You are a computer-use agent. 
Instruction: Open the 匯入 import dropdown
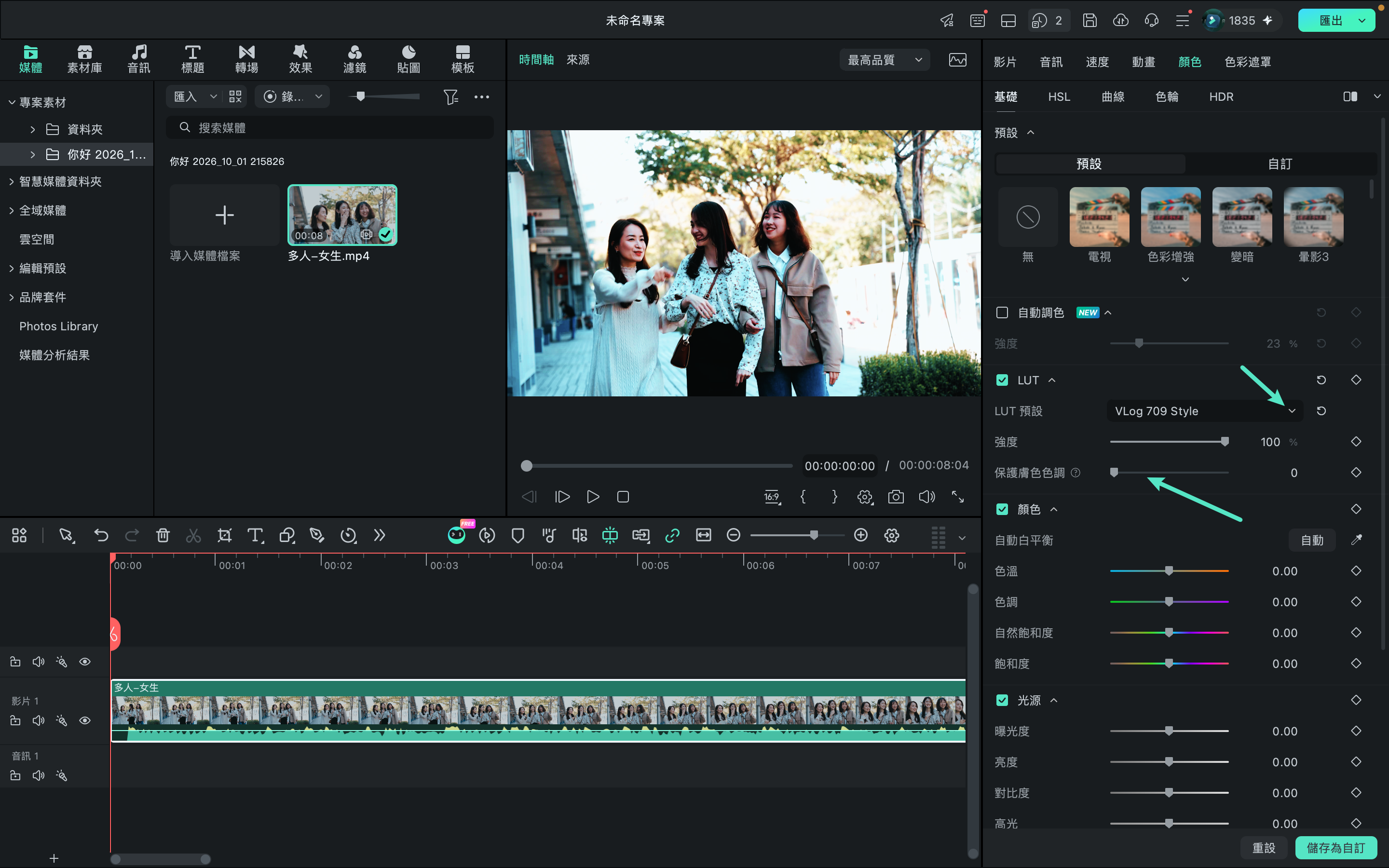(x=195, y=96)
